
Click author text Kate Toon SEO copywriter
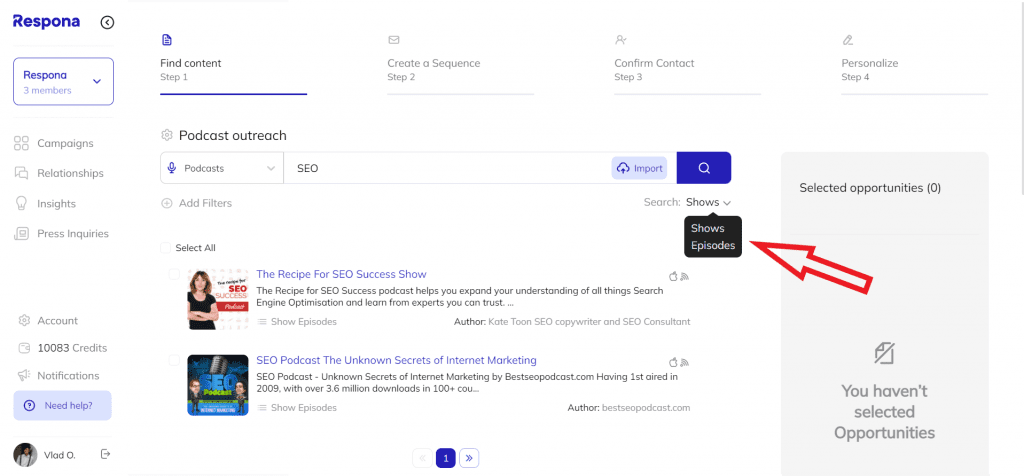point(589,322)
